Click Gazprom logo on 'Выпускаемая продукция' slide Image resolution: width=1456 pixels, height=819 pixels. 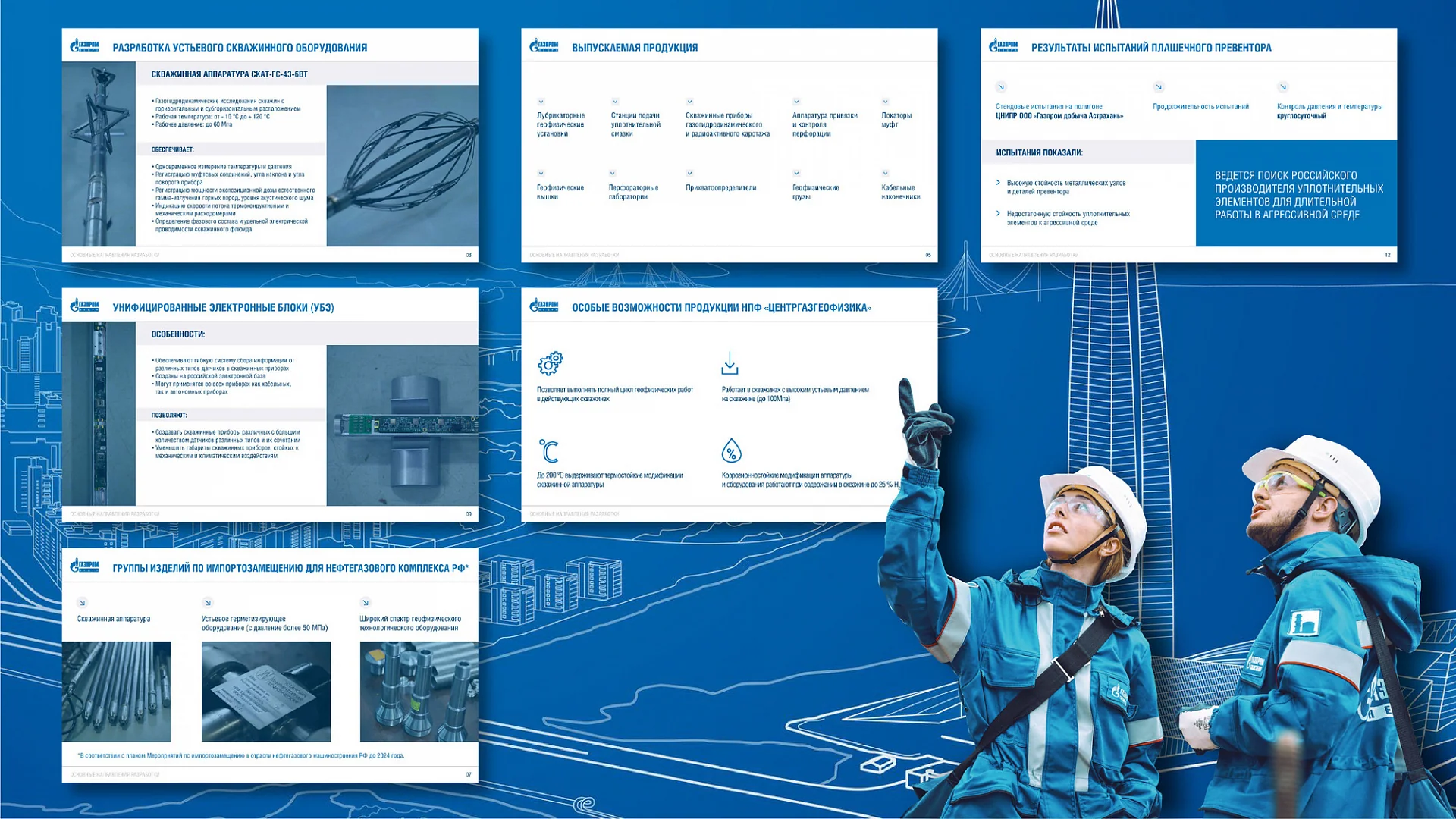pos(544,46)
